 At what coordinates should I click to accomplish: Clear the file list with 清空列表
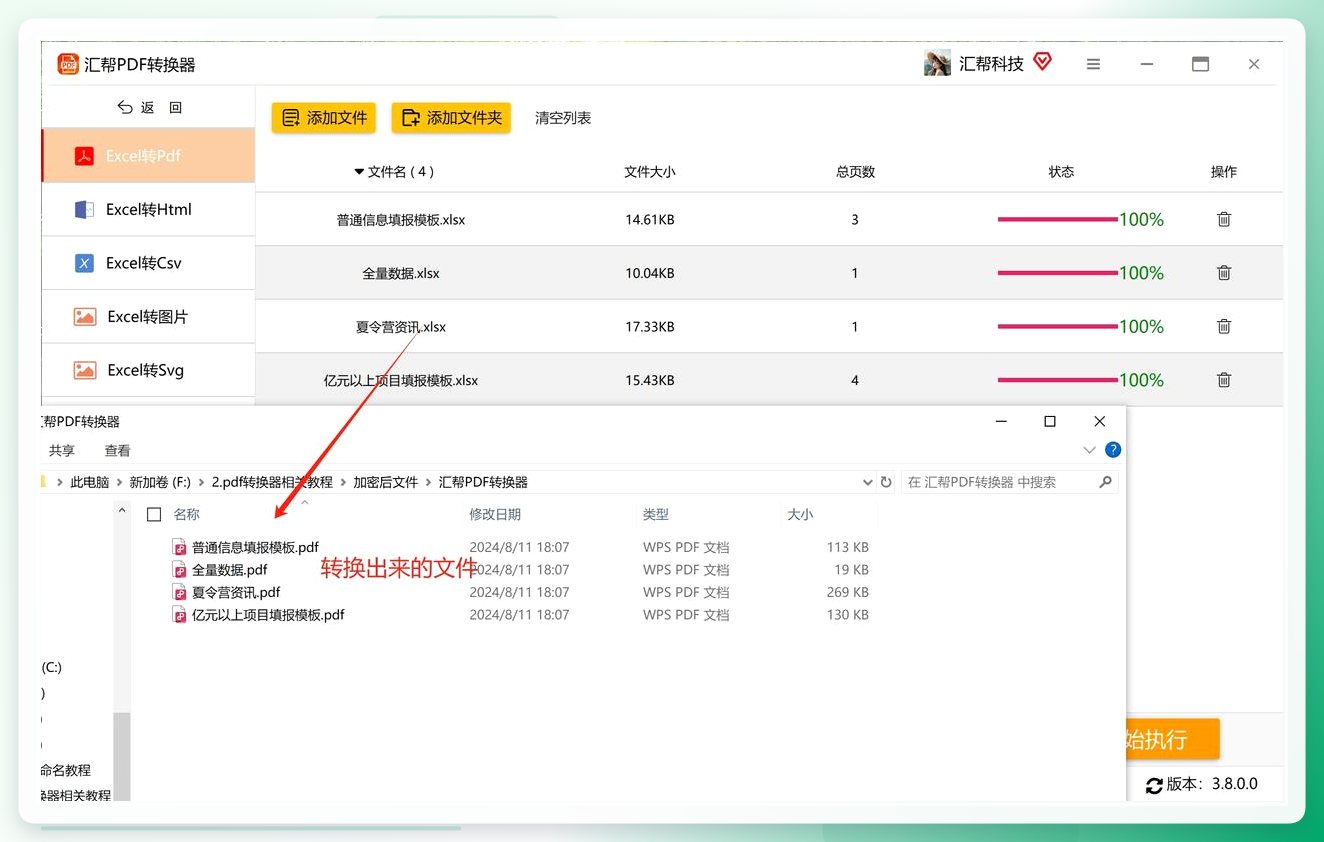(563, 118)
